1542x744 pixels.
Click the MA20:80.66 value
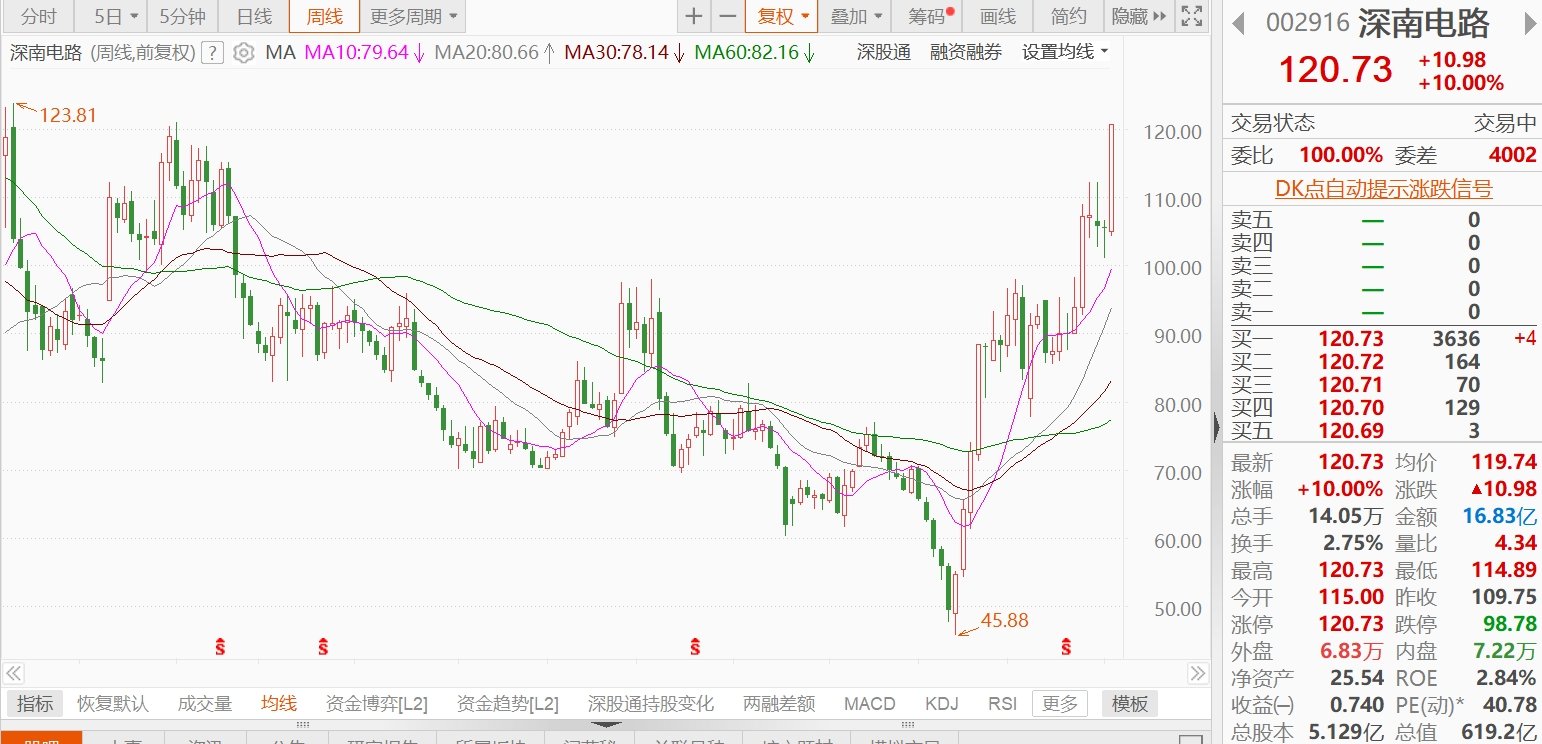point(487,53)
